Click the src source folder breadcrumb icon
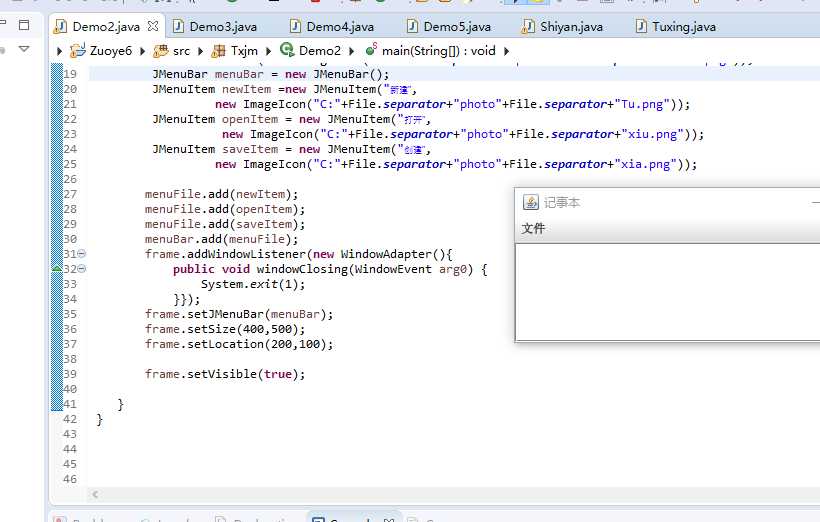Image resolution: width=820 pixels, height=522 pixels. (x=161, y=51)
